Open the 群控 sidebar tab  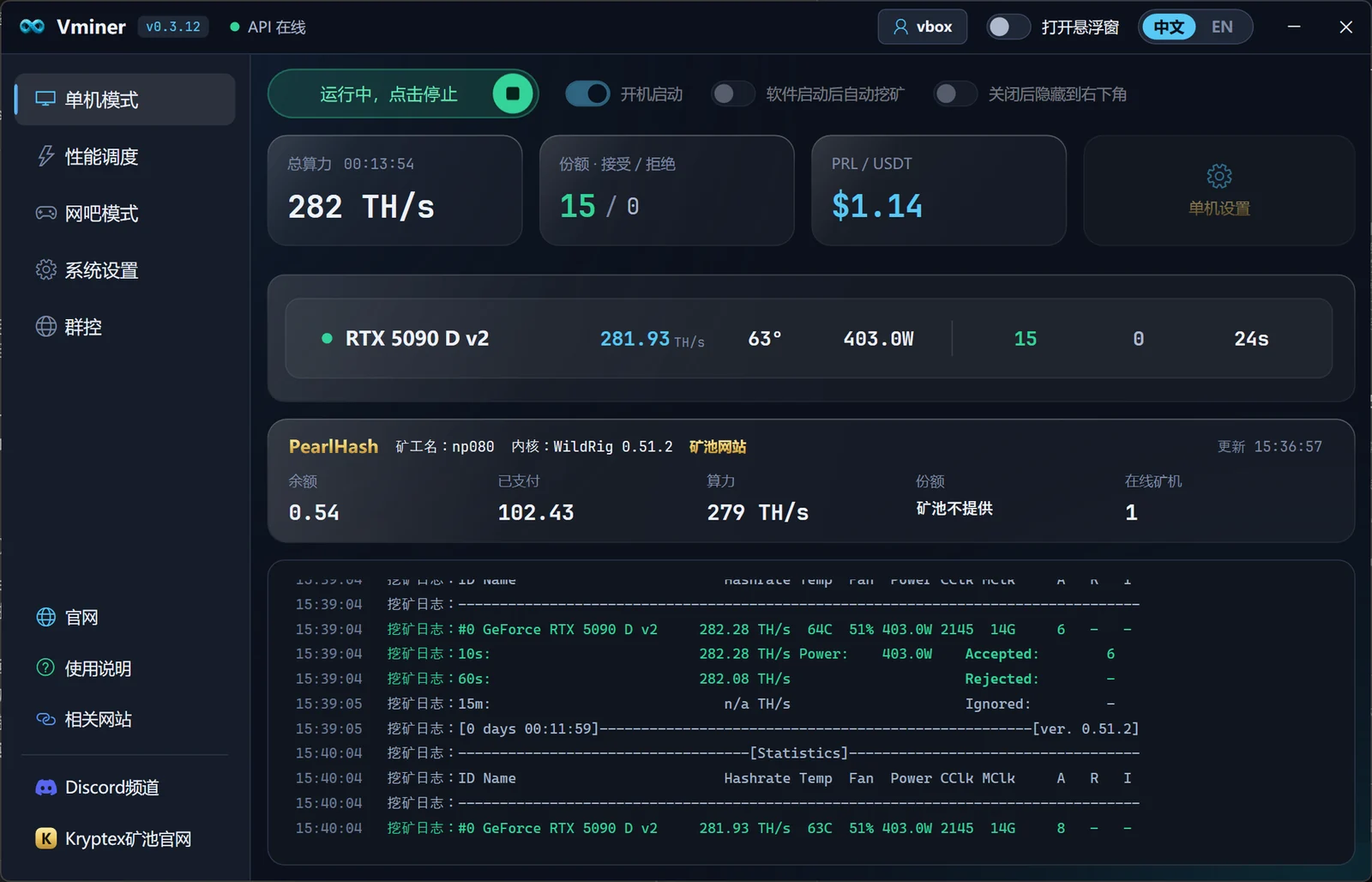pyautogui.click(x=125, y=326)
